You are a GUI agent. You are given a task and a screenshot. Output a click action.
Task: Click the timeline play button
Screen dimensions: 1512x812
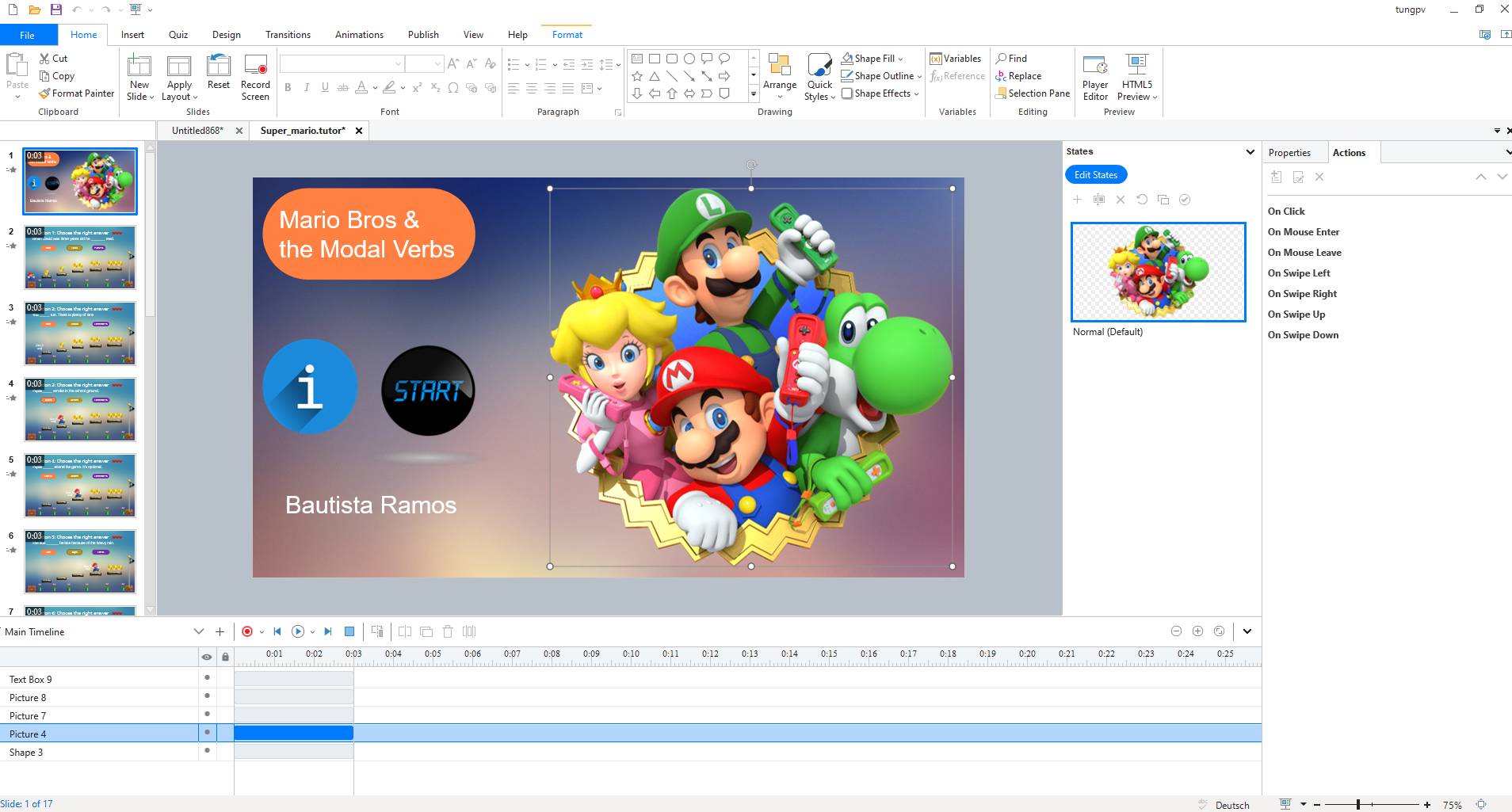click(298, 631)
